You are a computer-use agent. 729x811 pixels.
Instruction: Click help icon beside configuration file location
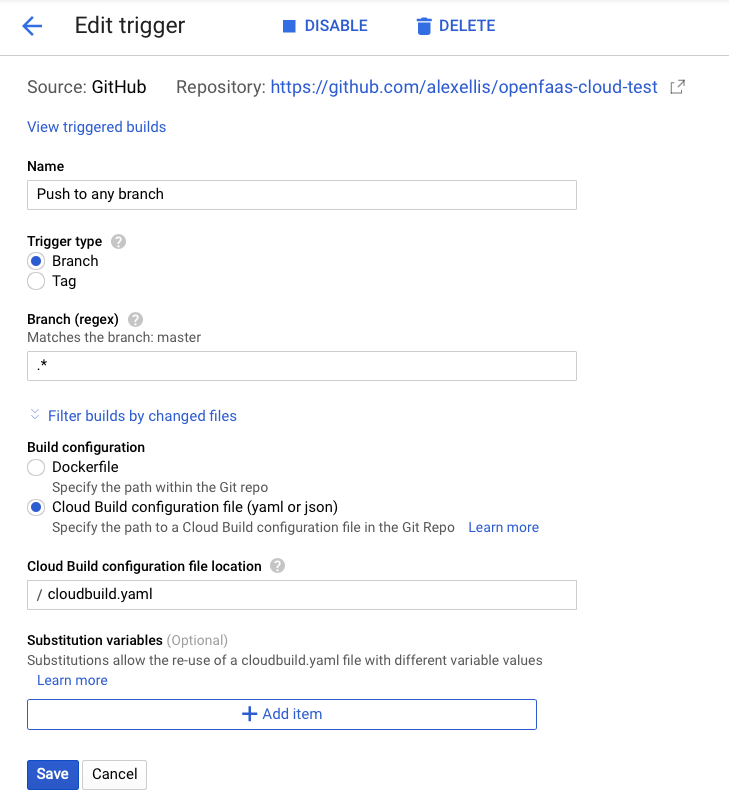pyautogui.click(x=277, y=566)
